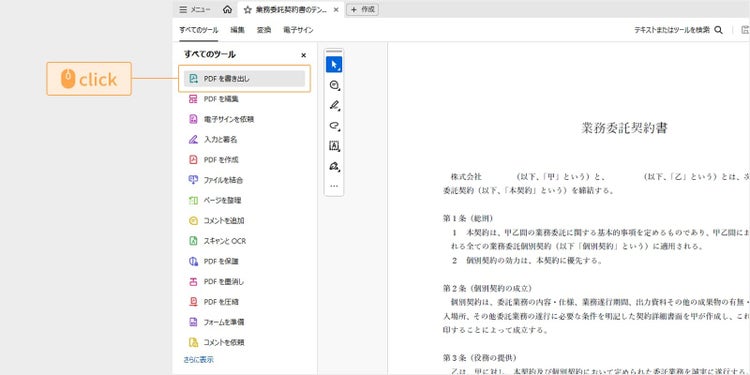The width and height of the screenshot is (750, 375).
Task: Click the 電子サインを依頼 icon
Action: (193, 119)
